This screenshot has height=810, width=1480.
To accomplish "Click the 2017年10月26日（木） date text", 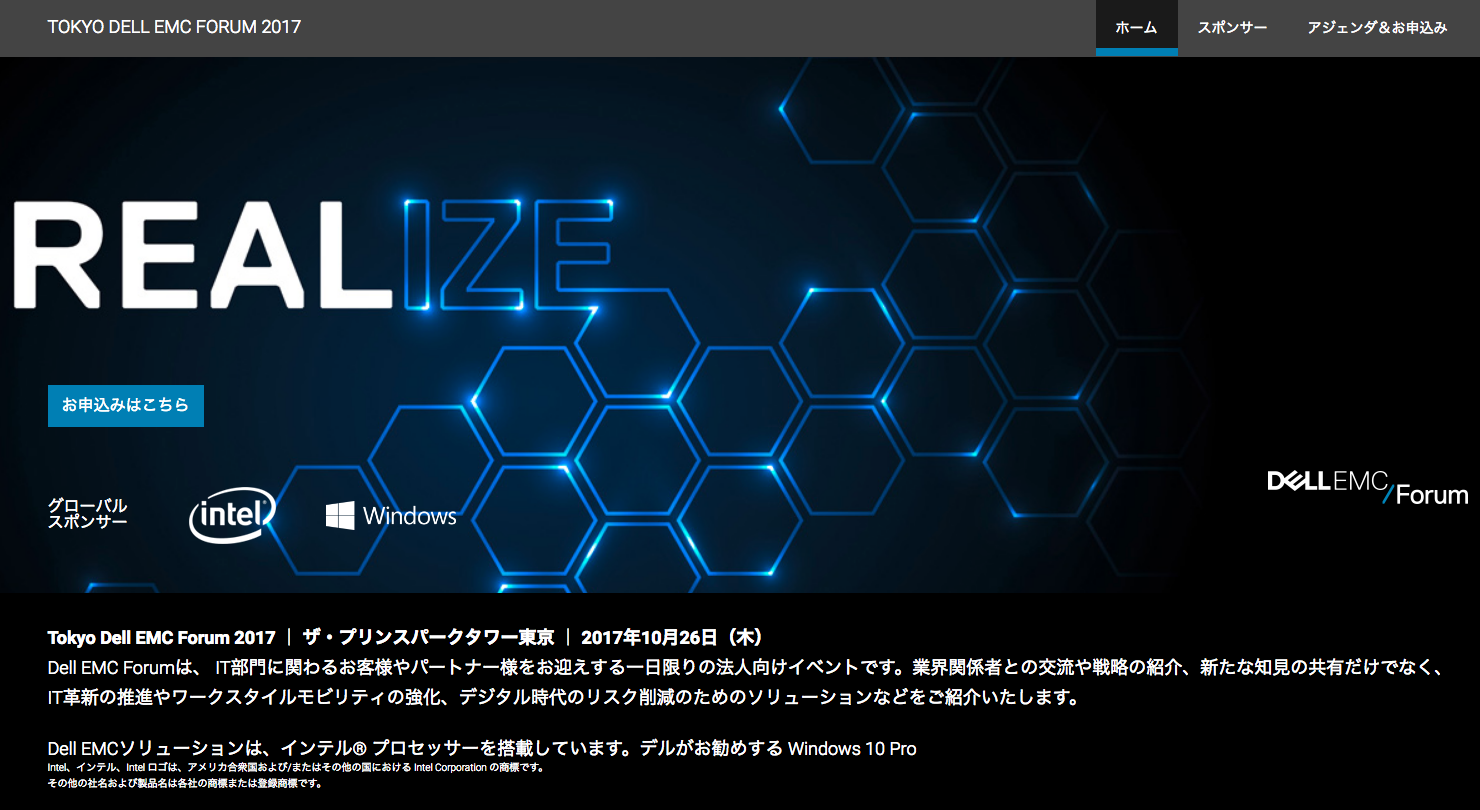I will pyautogui.click(x=672, y=637).
